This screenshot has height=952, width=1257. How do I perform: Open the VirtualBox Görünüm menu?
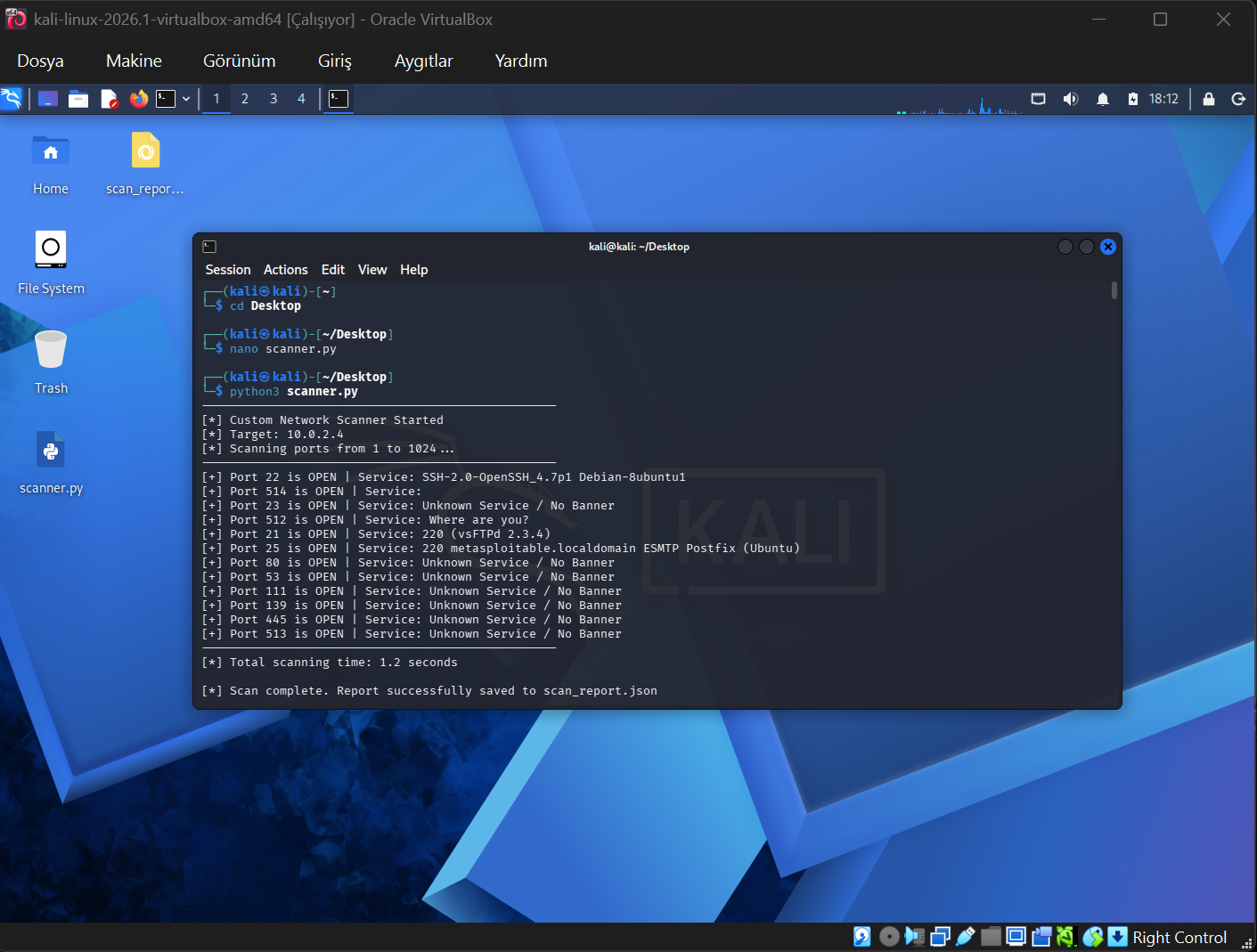click(x=240, y=61)
